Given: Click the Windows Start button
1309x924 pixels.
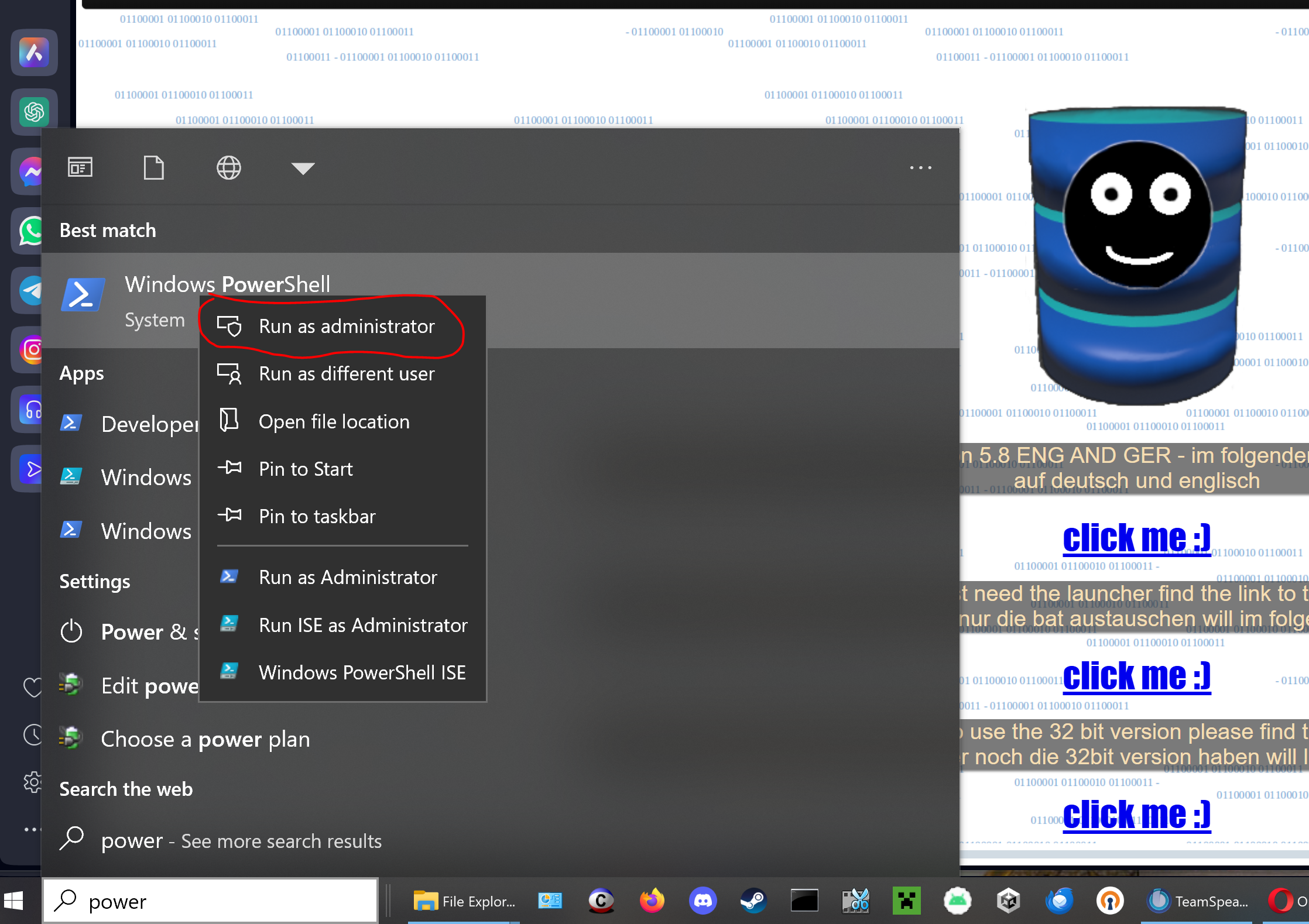Looking at the screenshot, I should pos(13,901).
